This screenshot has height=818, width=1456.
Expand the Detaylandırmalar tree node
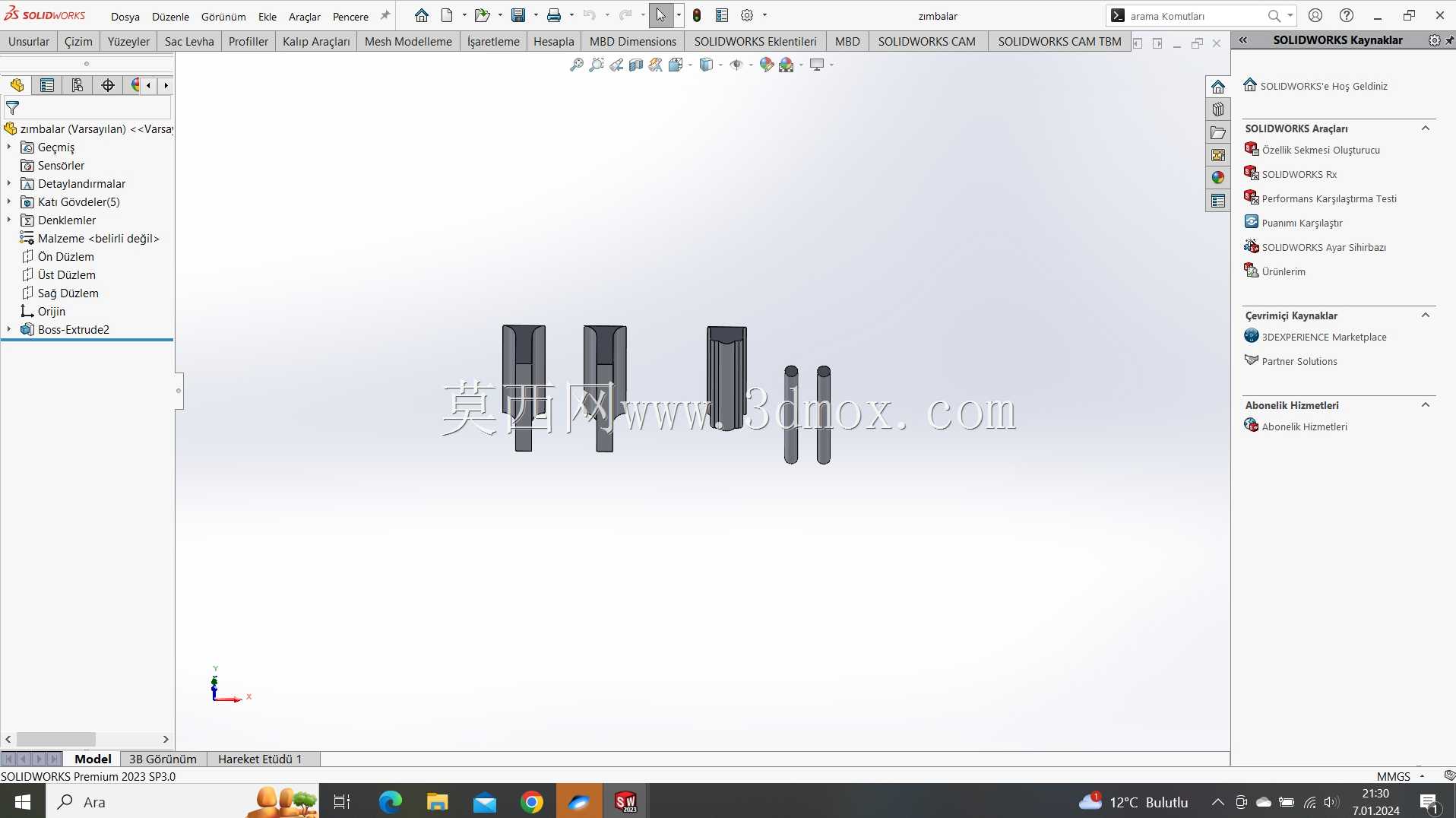pos(9,183)
